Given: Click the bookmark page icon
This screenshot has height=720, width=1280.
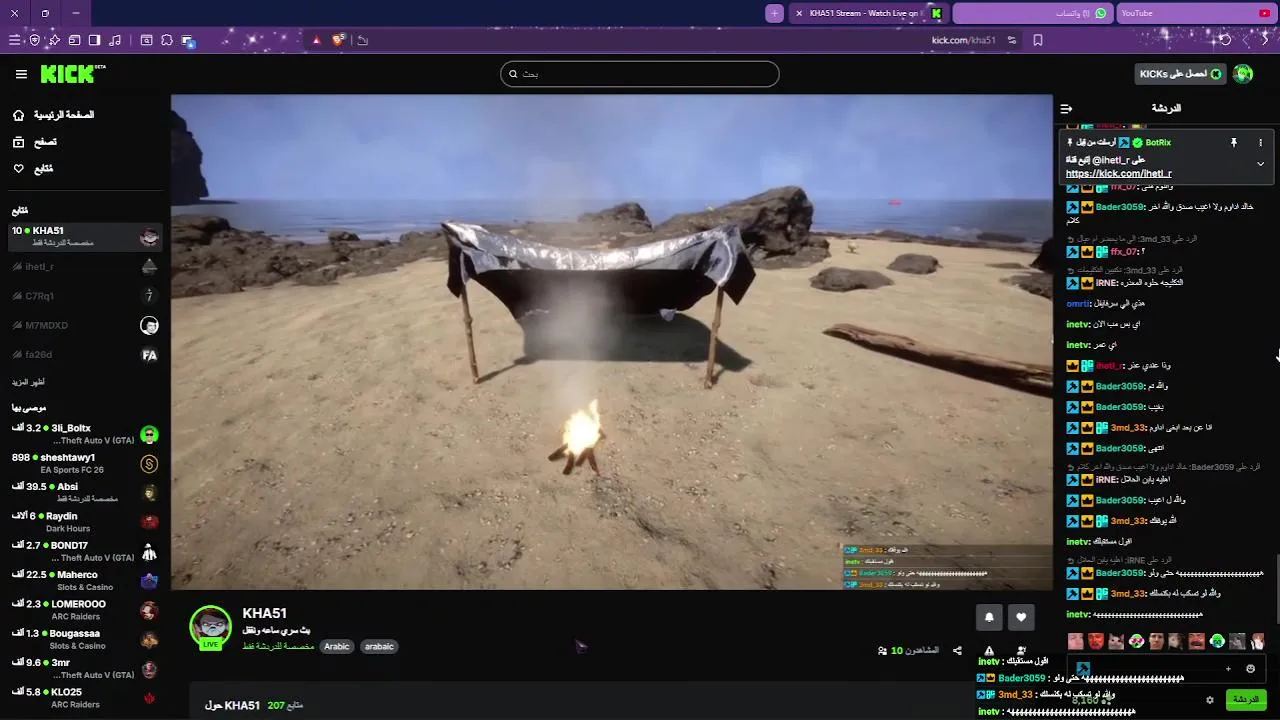Looking at the screenshot, I should pos(1038,40).
